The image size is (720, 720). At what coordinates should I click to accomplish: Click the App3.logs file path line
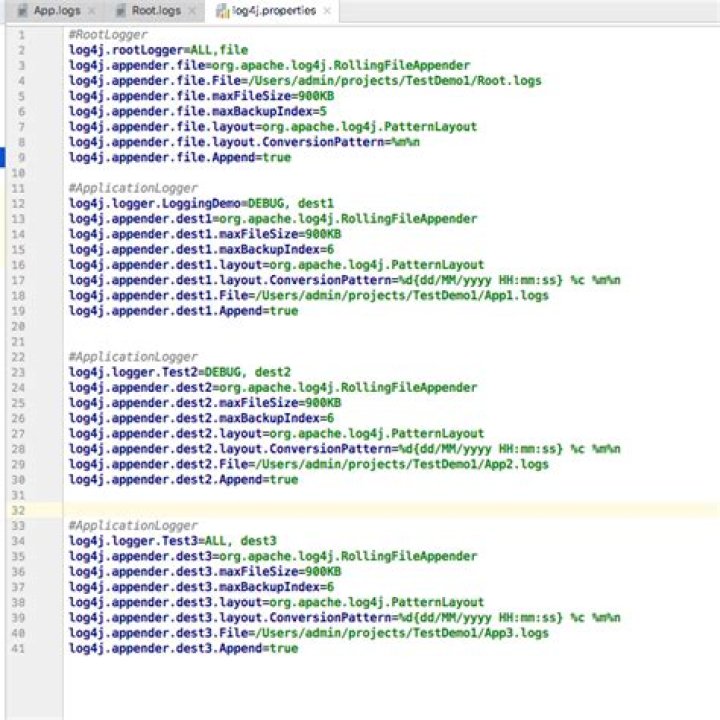(309, 633)
